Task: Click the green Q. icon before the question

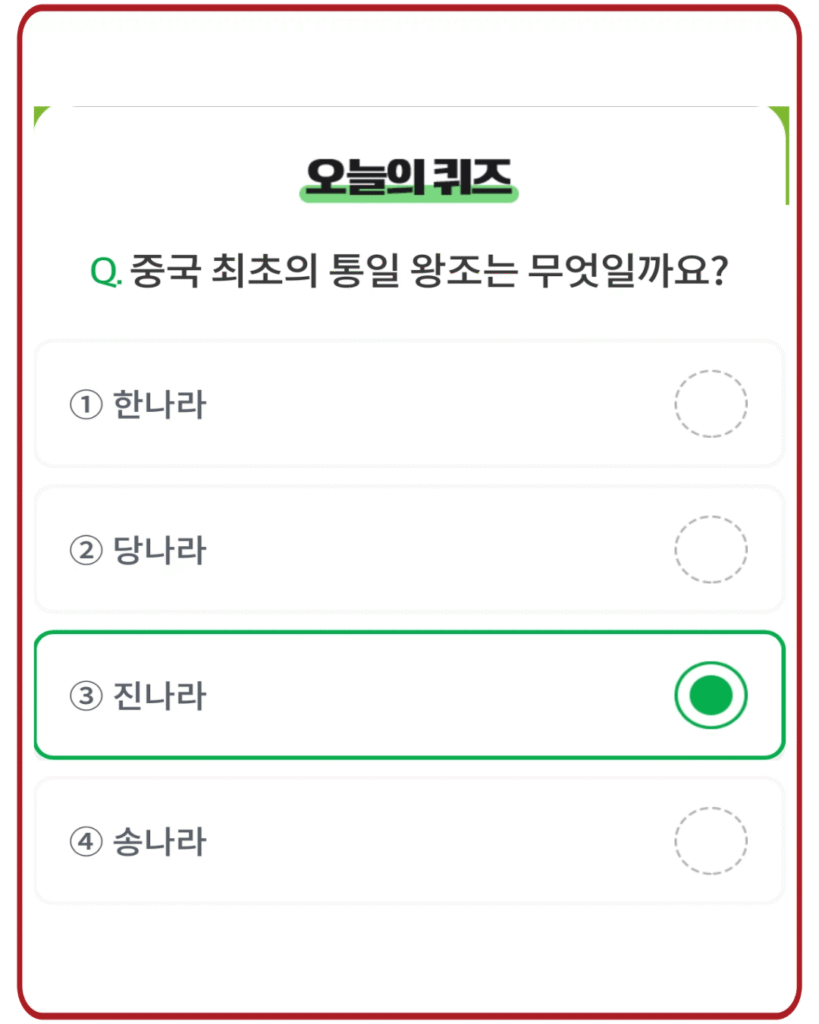Action: tap(105, 268)
